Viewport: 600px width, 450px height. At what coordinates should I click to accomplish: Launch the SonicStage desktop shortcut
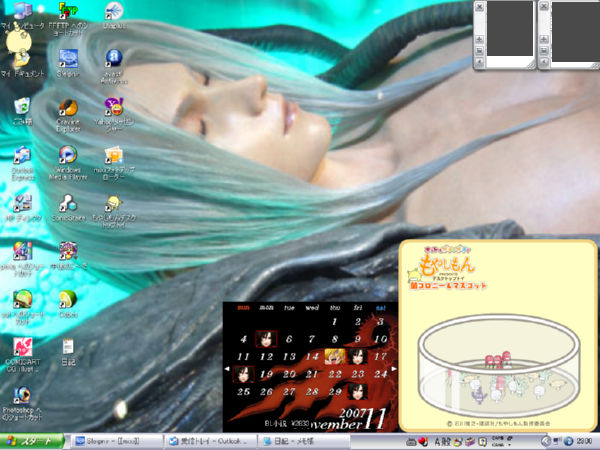tap(68, 203)
